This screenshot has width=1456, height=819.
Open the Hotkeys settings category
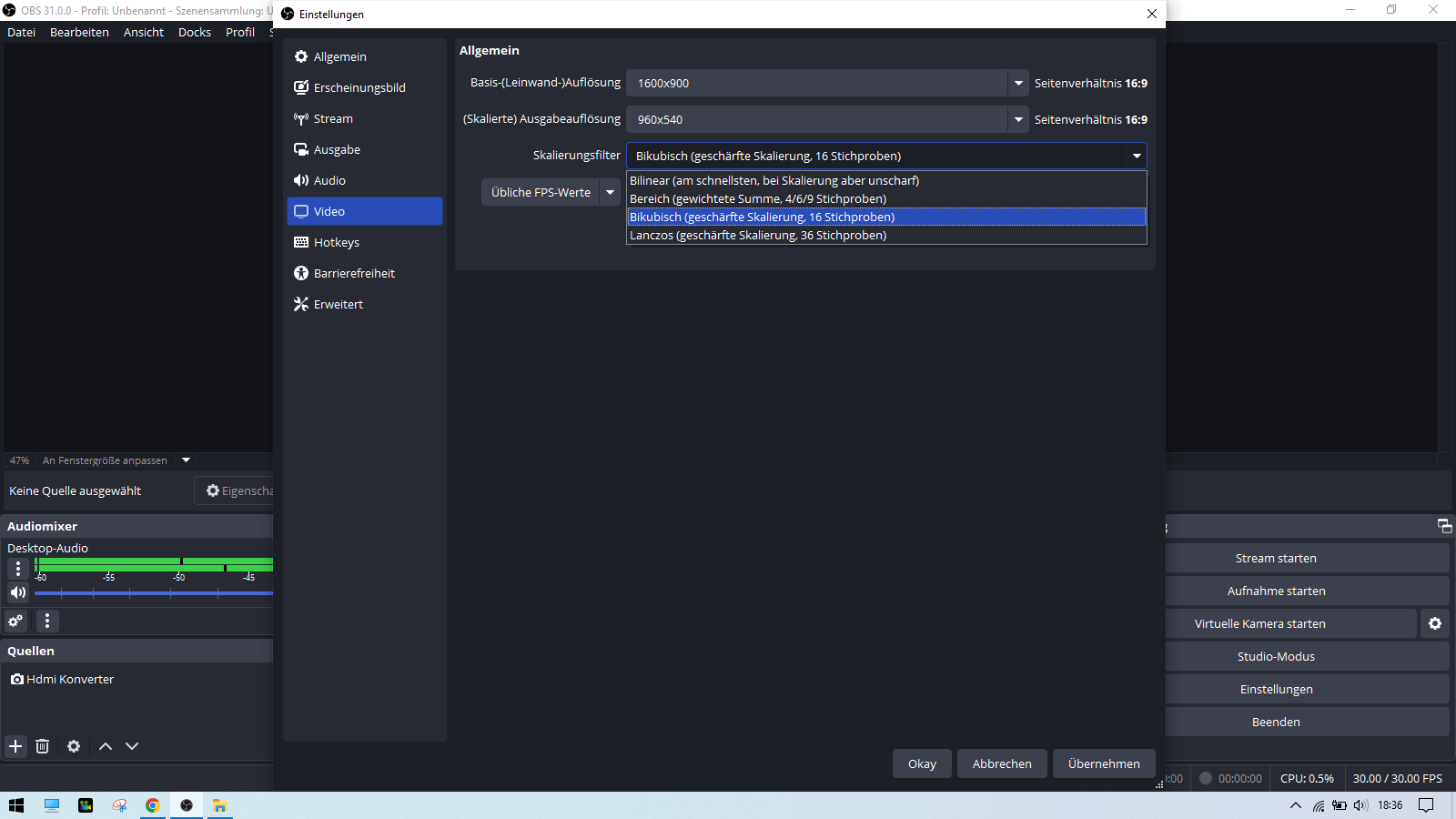364,242
